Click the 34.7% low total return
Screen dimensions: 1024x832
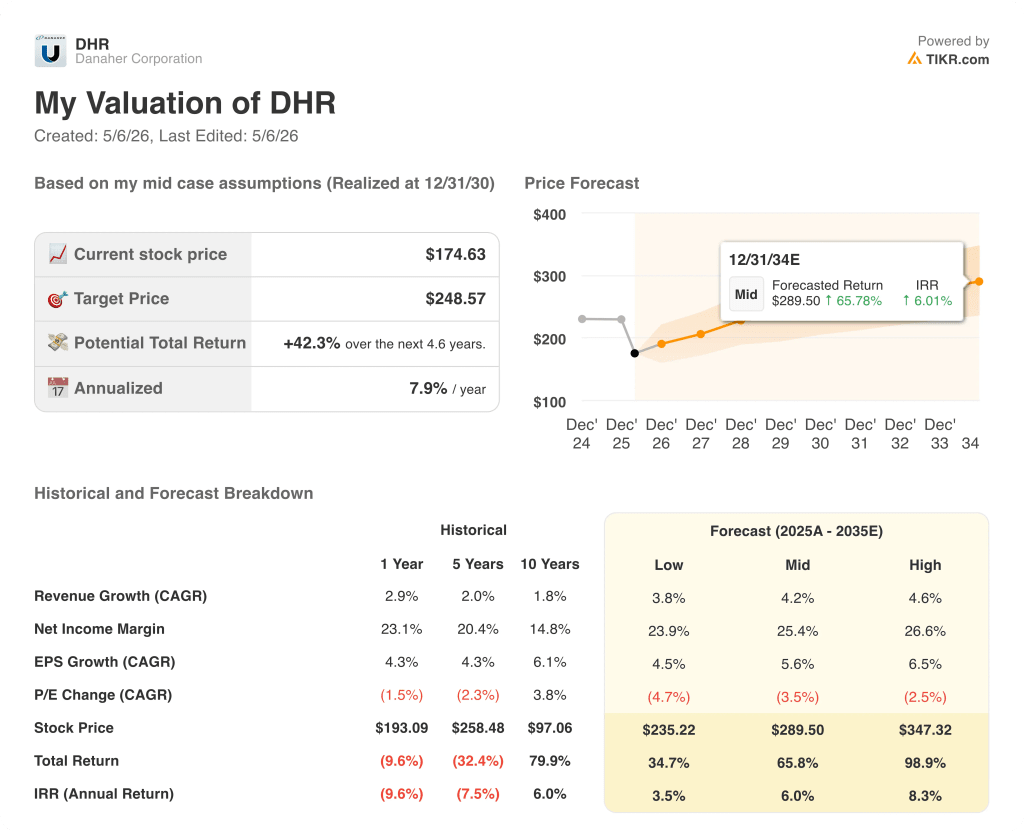[669, 763]
